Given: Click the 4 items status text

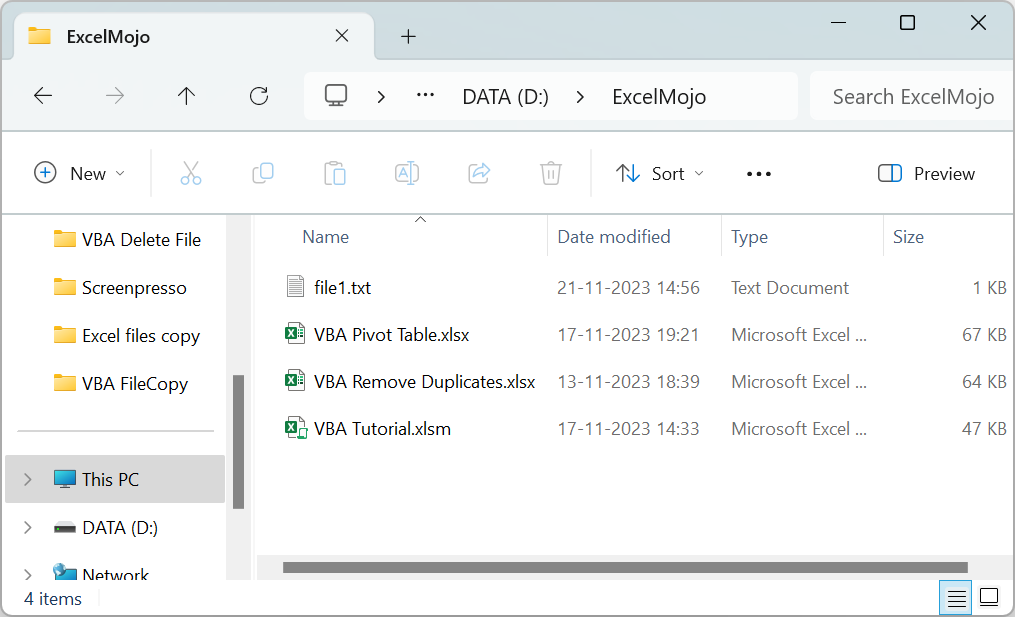Looking at the screenshot, I should [x=53, y=599].
